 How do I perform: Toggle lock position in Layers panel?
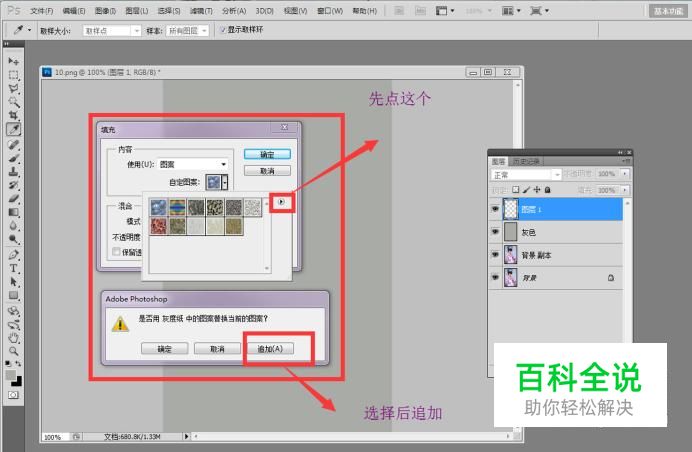coord(537,190)
